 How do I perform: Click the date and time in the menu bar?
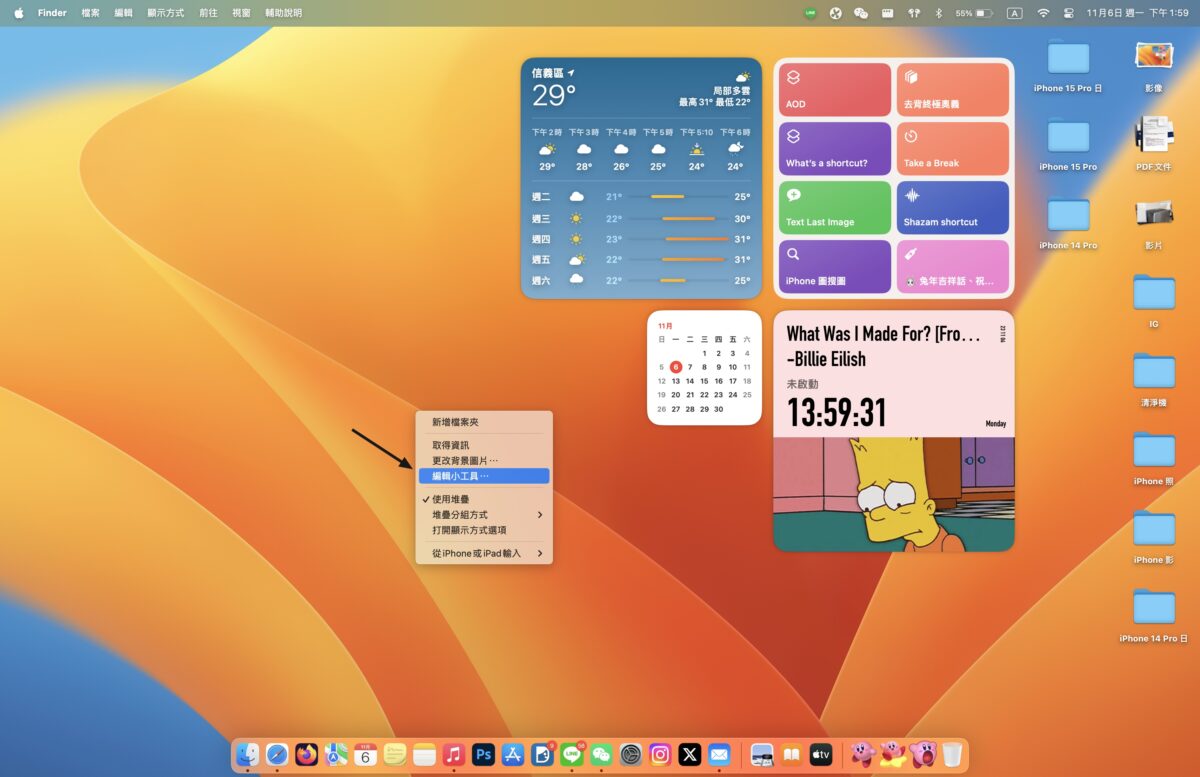(x=1137, y=13)
